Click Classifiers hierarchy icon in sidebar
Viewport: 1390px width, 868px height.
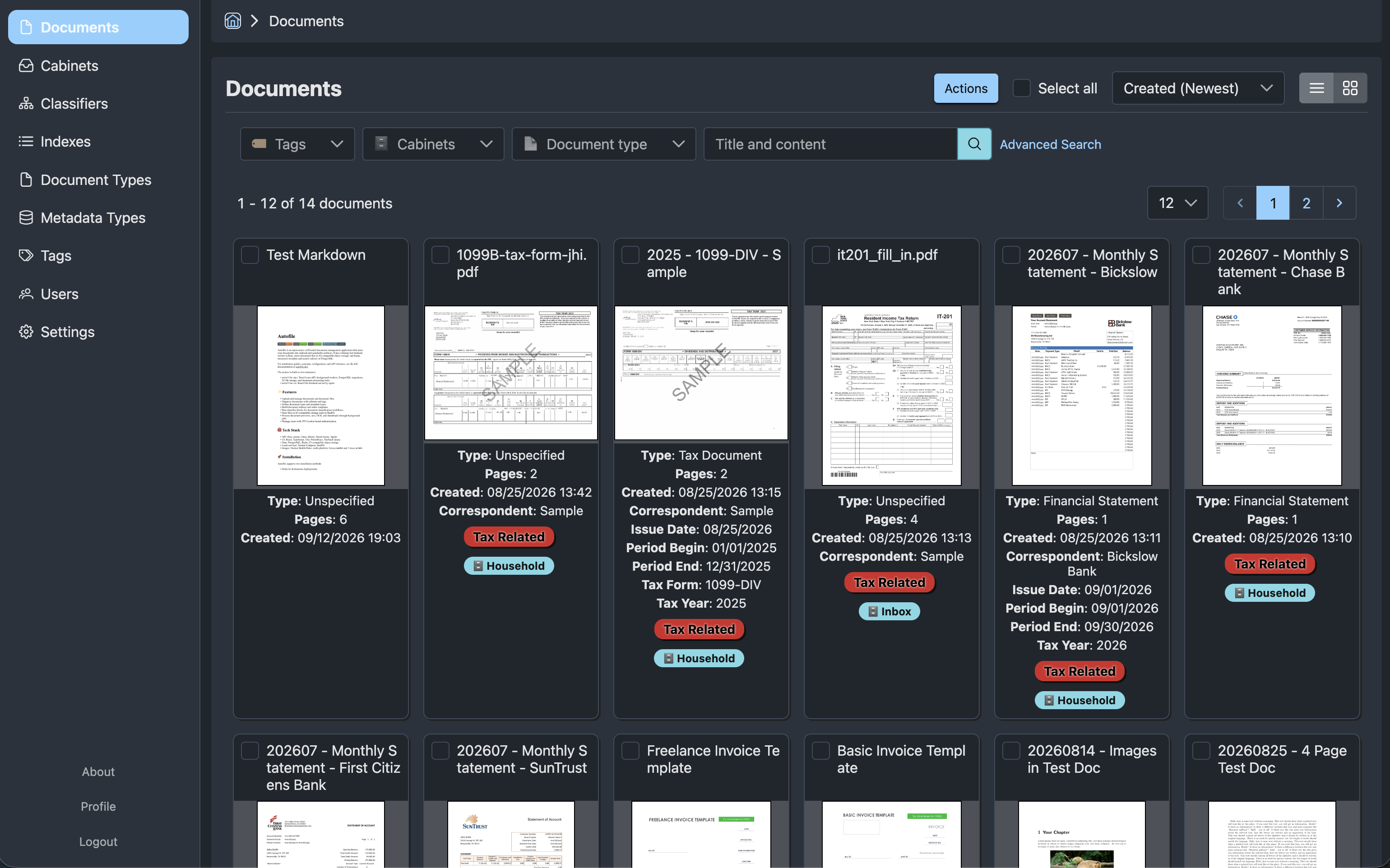pos(26,103)
